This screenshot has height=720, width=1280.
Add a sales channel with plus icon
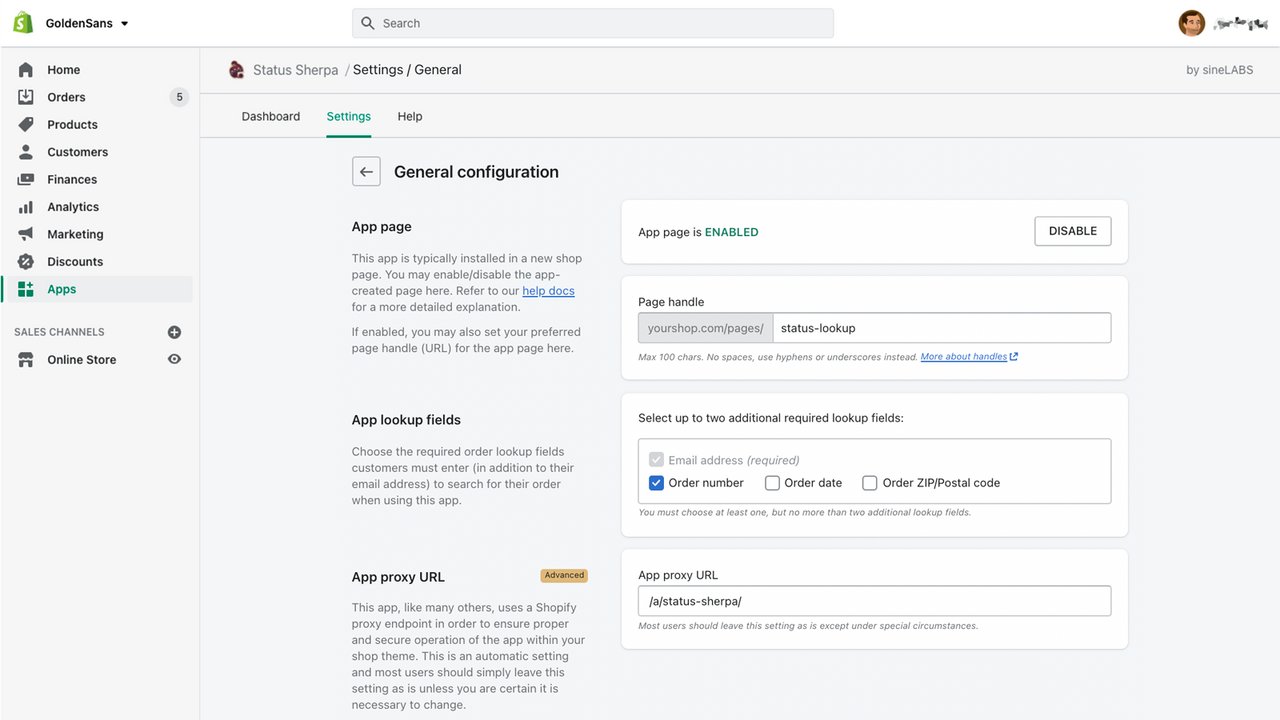174,332
